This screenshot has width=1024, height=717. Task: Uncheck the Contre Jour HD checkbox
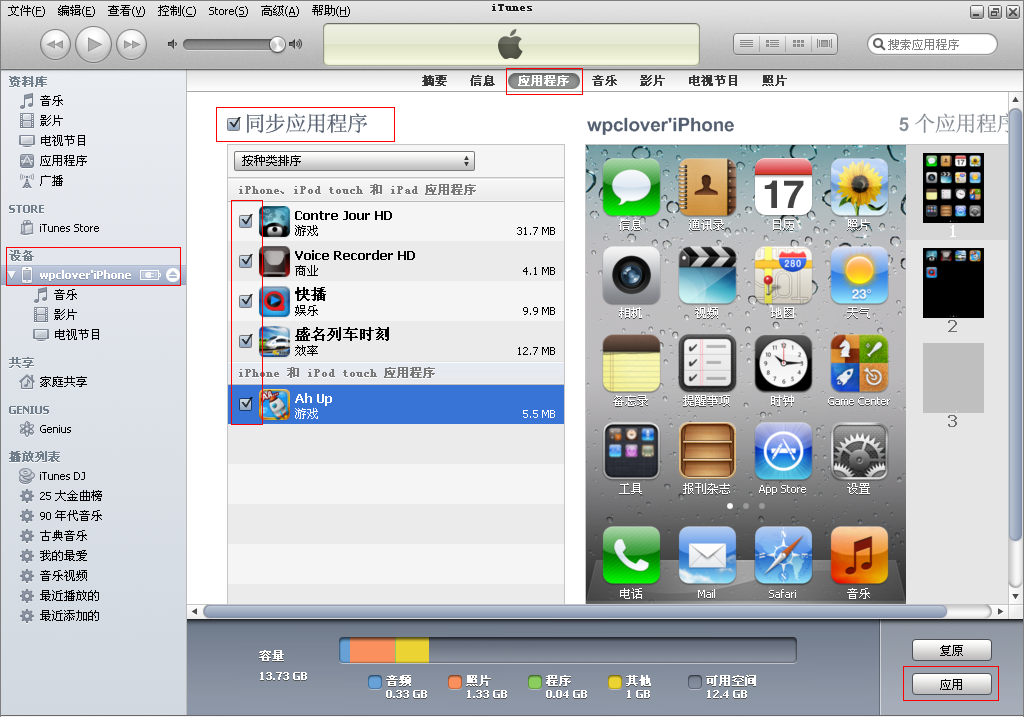pos(246,221)
